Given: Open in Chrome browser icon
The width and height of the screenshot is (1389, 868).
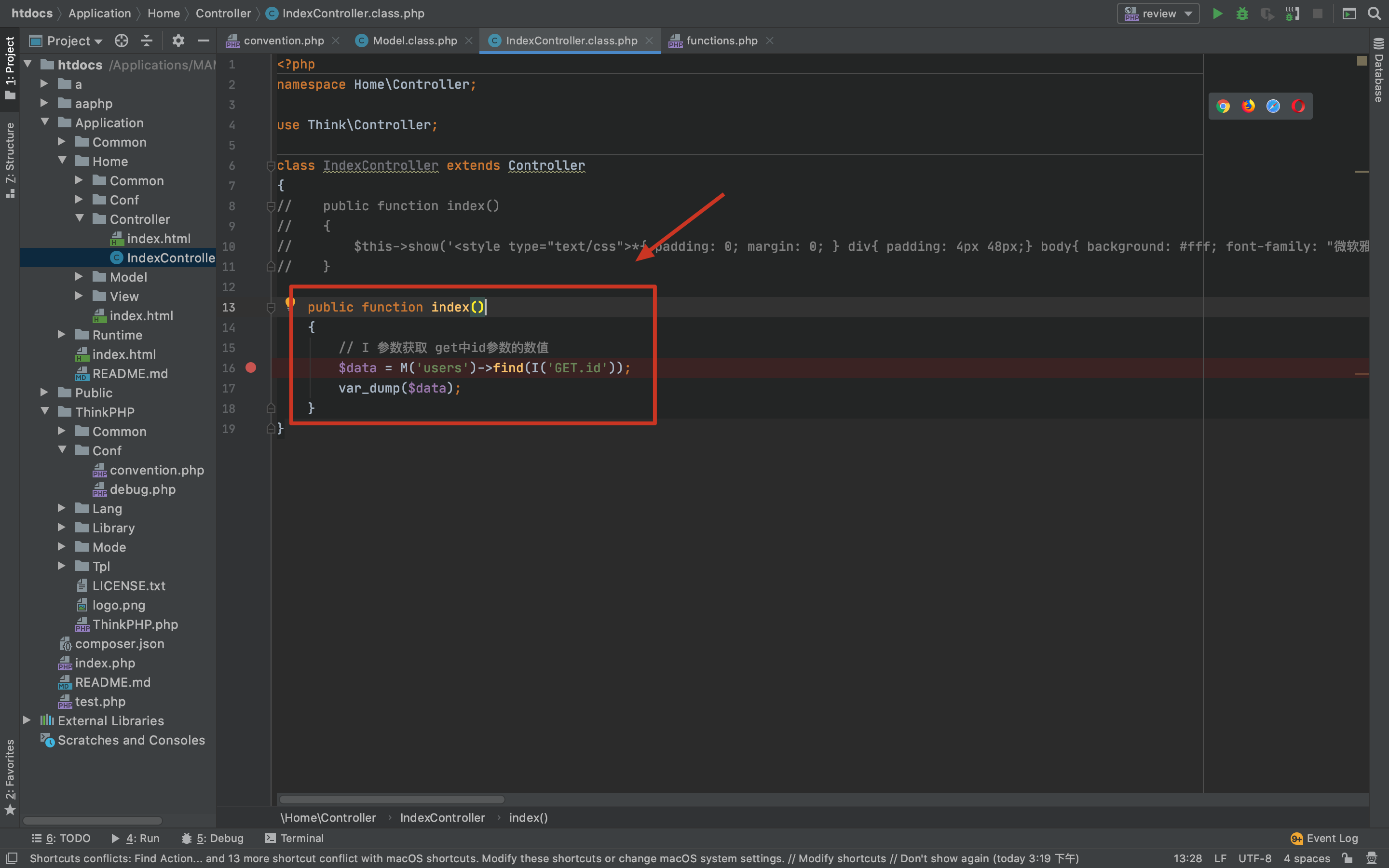Looking at the screenshot, I should 1223,106.
